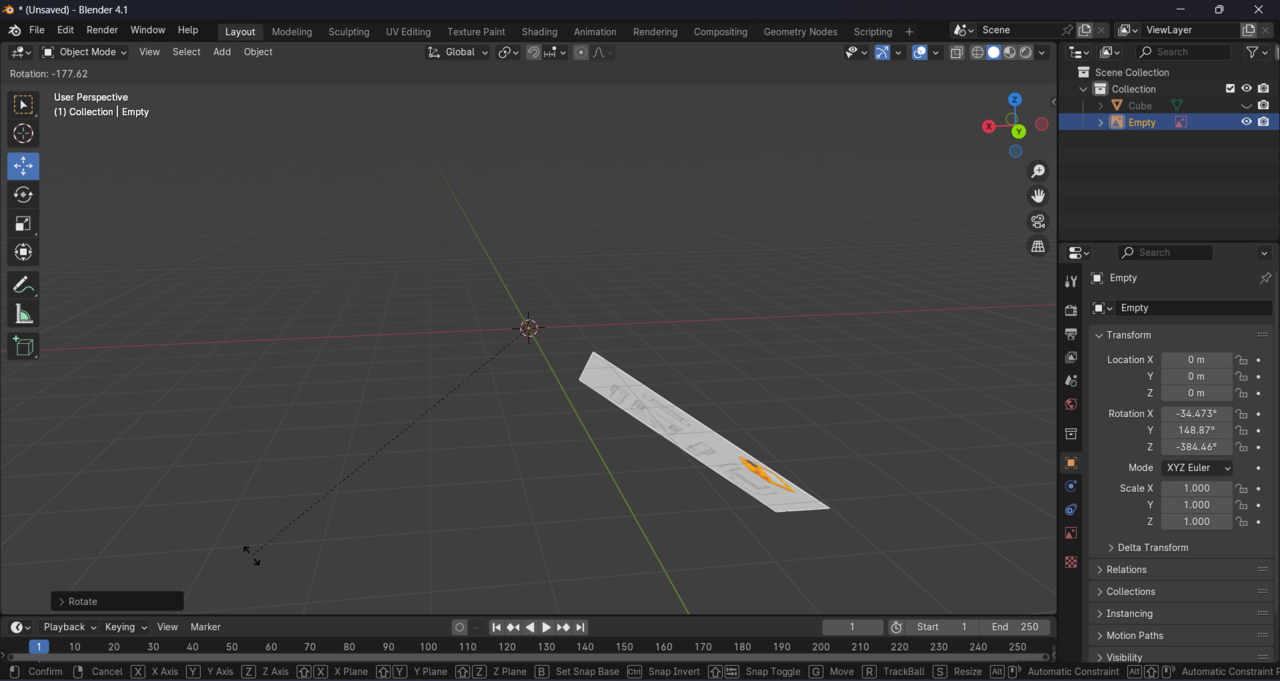The width and height of the screenshot is (1280, 681).
Task: Click the Blender logo menu icon
Action: [14, 31]
